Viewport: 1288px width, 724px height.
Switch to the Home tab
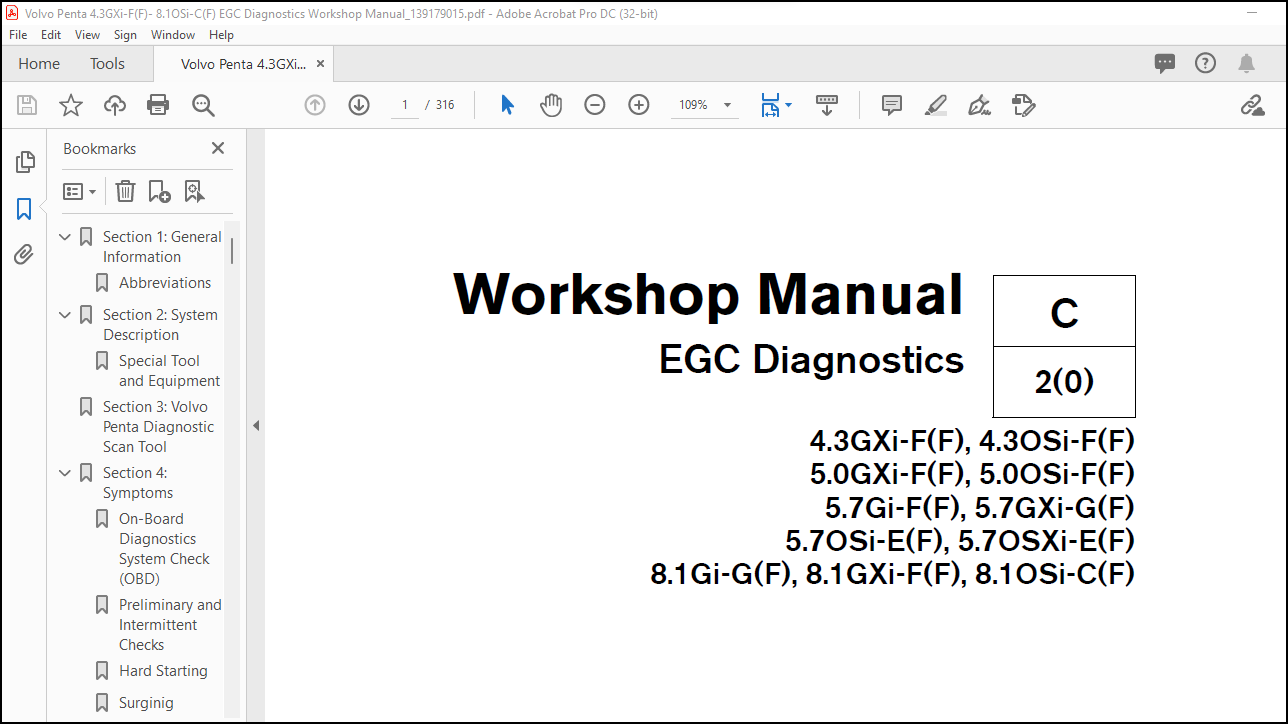tap(39, 63)
